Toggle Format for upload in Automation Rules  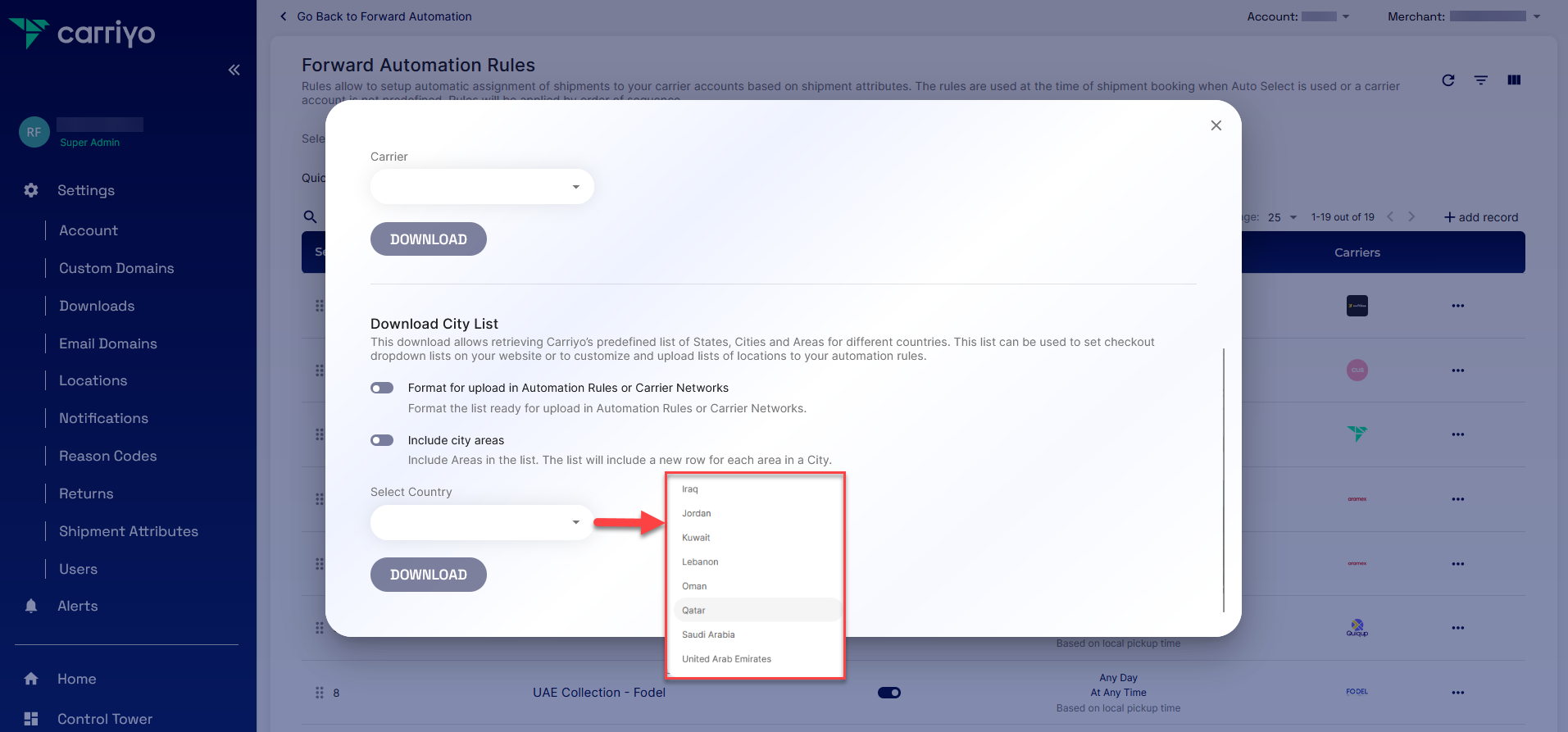click(x=382, y=388)
